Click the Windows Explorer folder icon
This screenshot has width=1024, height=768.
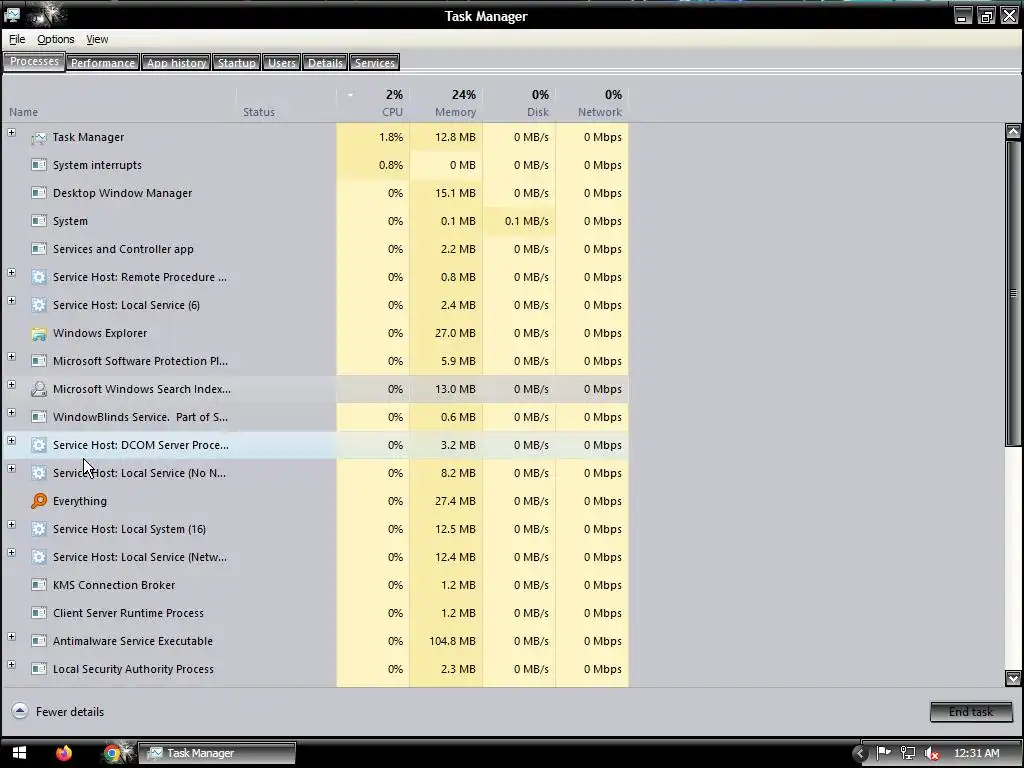[x=39, y=334]
